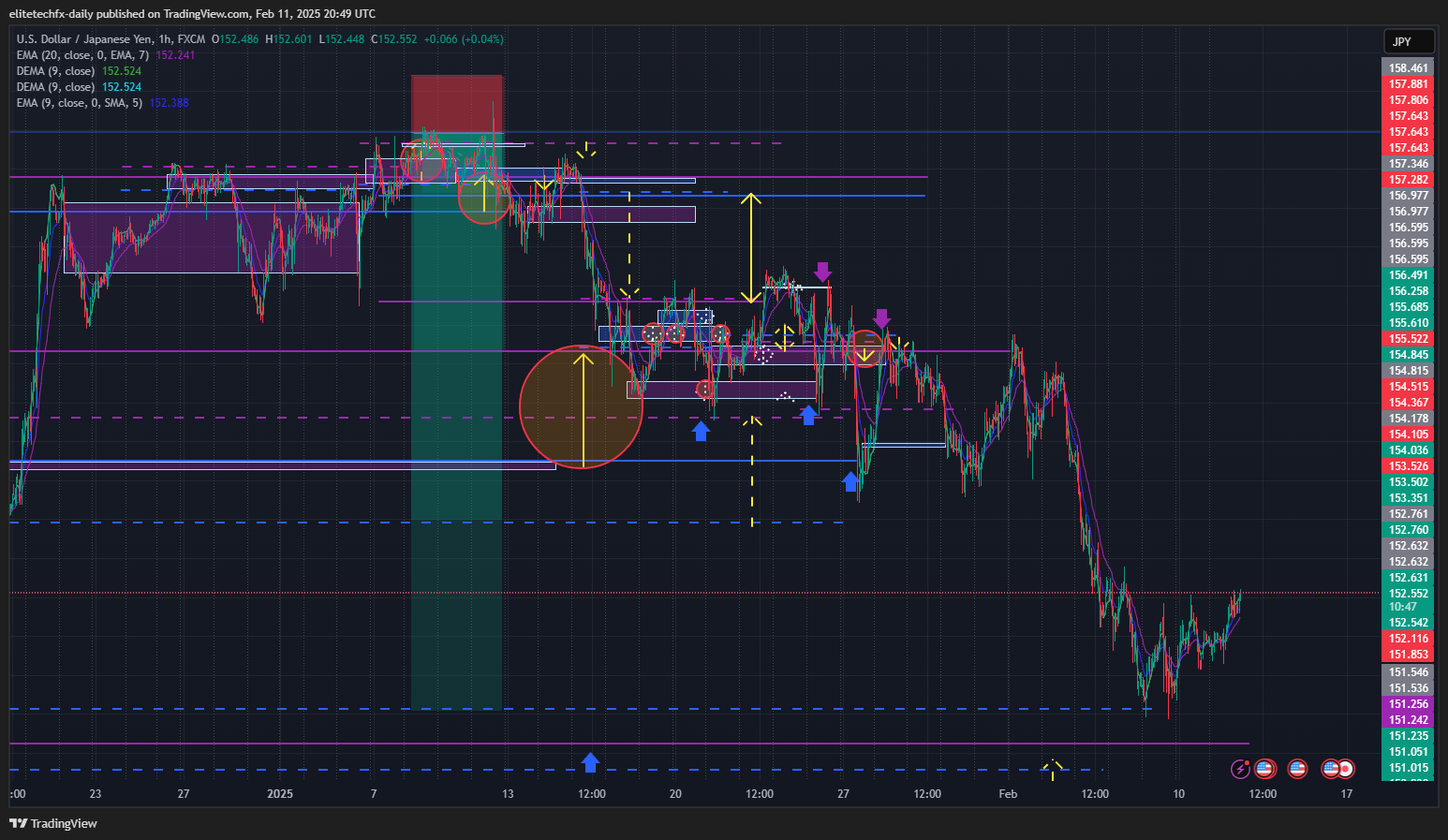The image size is (1448, 840).
Task: Click the '13' date on time axis
Action: coord(508,794)
